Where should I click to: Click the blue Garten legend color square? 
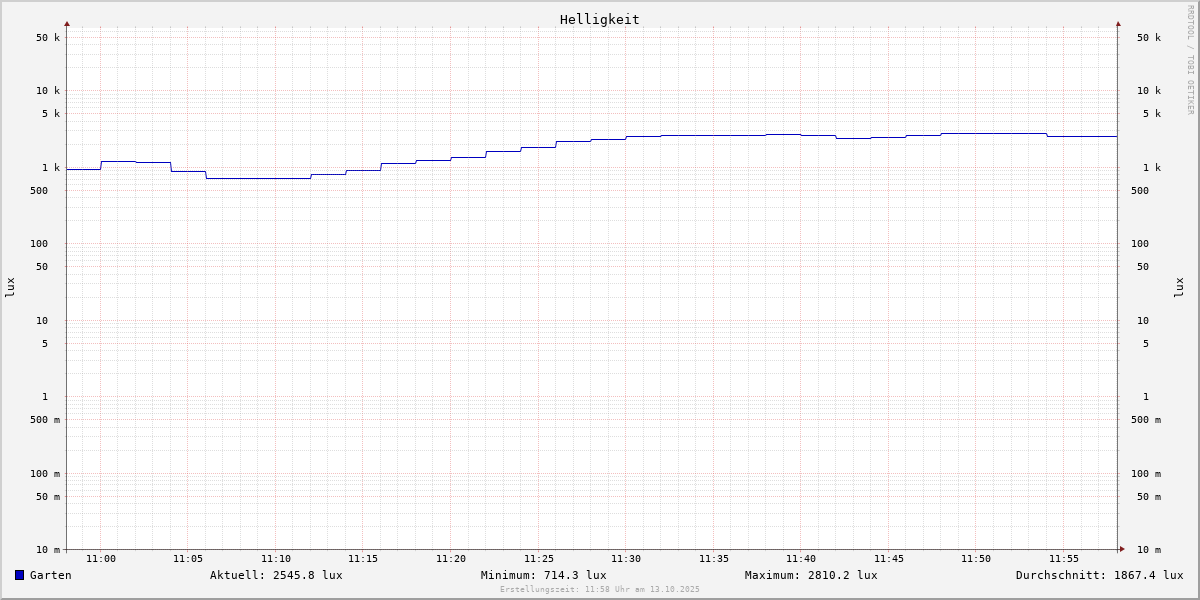pyautogui.click(x=19, y=575)
